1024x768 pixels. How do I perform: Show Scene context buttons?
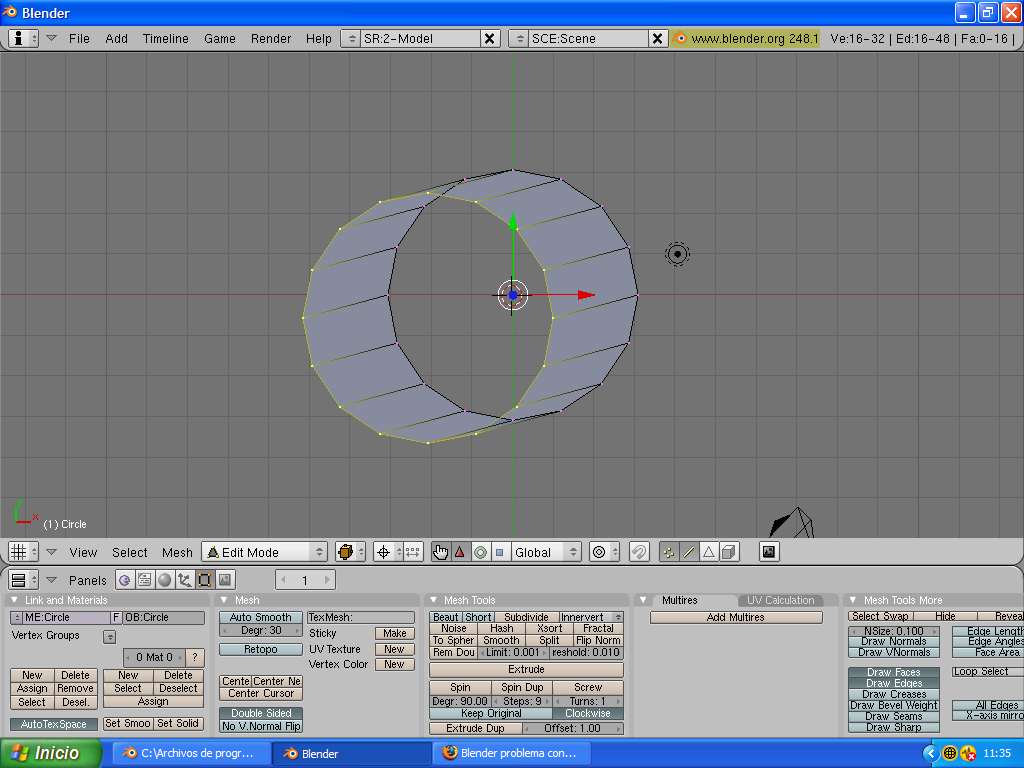[225, 579]
